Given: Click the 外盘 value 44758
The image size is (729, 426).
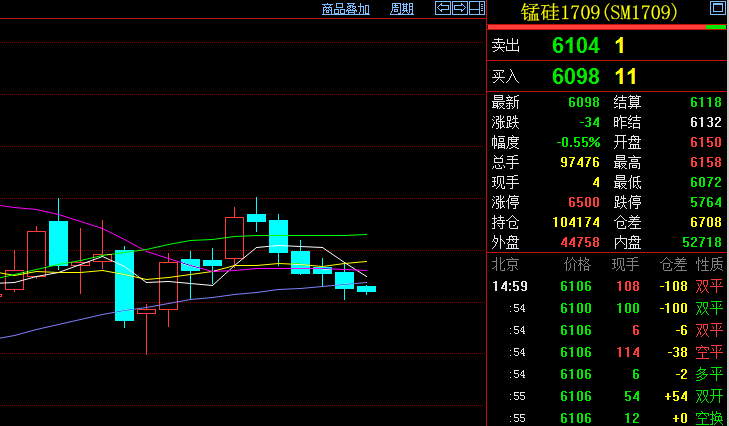Looking at the screenshot, I should coord(580,242).
